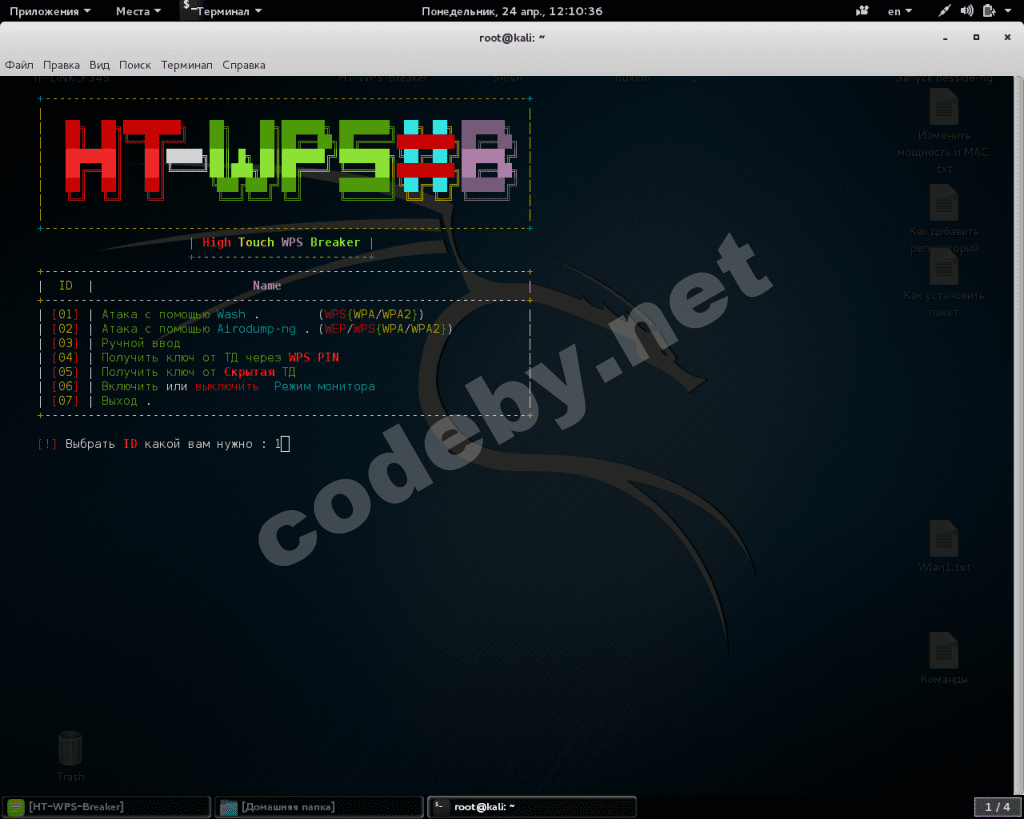Select the Trash icon on desktop
This screenshot has width=1024, height=819.
(70, 756)
